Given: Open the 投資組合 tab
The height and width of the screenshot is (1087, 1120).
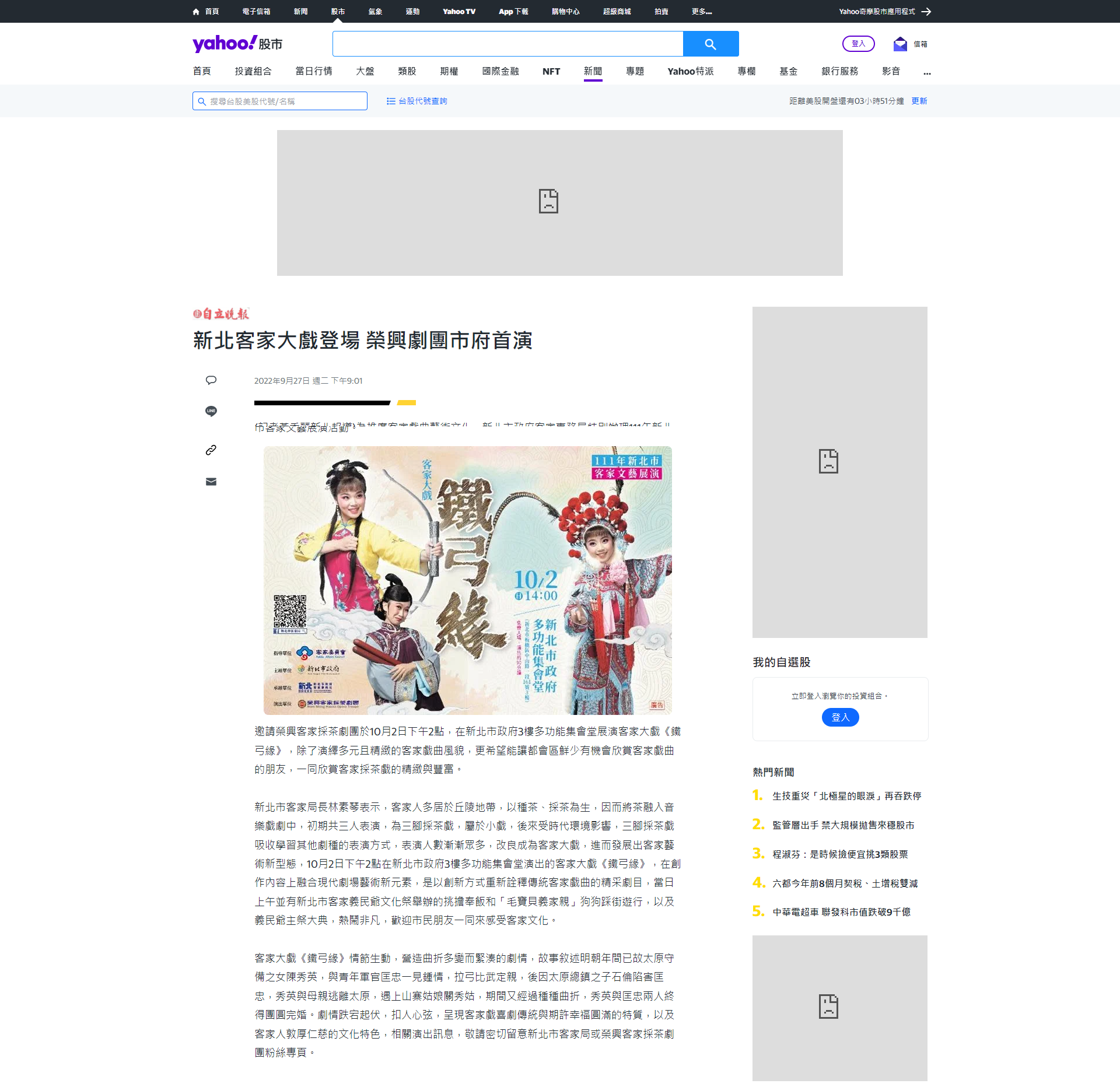Looking at the screenshot, I should pyautogui.click(x=253, y=71).
